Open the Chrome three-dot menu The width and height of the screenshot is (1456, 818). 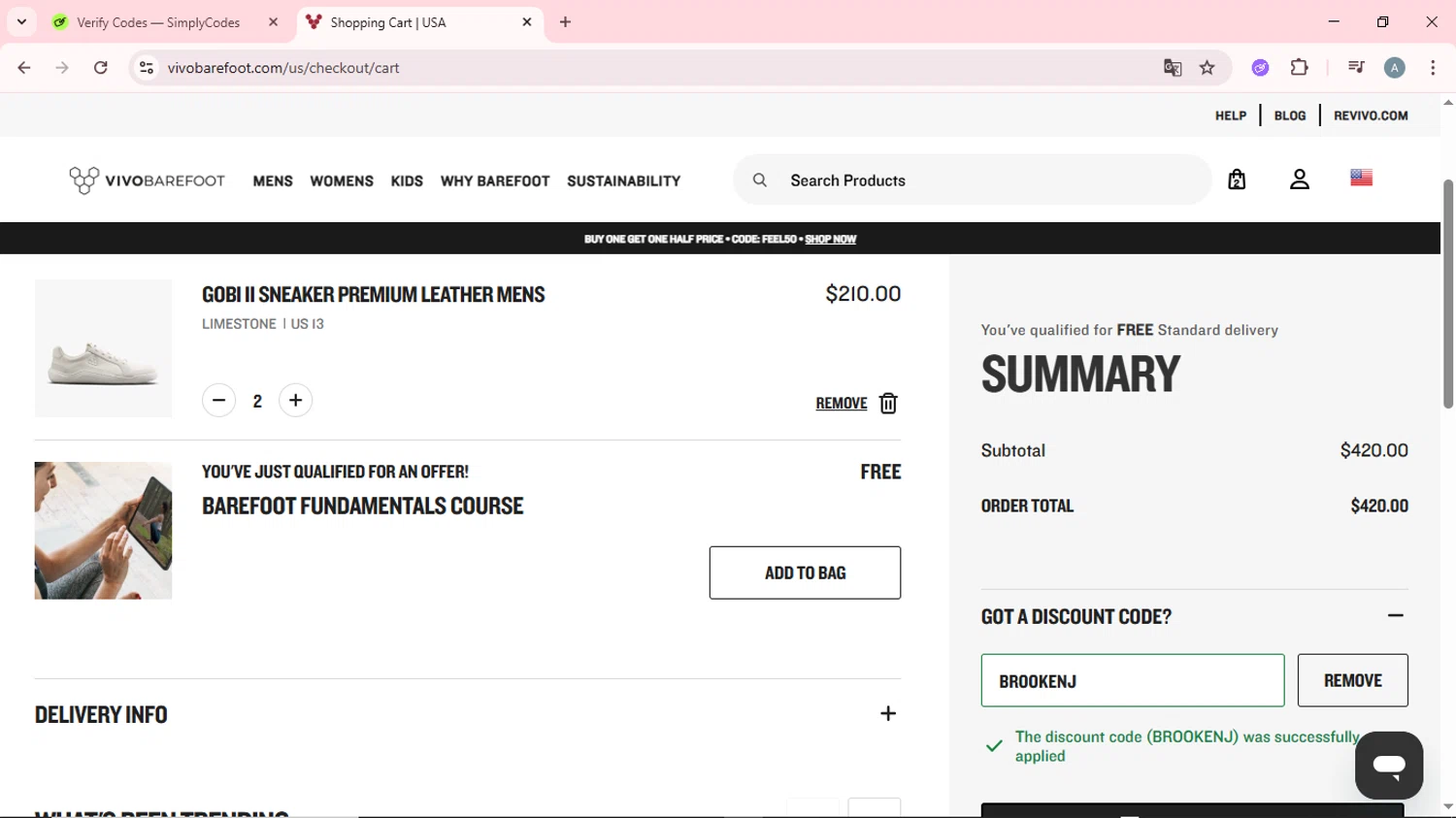[x=1433, y=68]
